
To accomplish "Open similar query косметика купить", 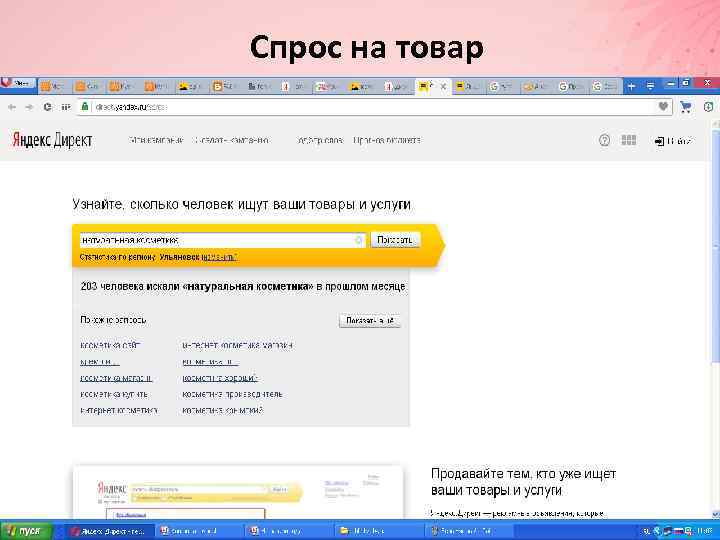I will [114, 394].
